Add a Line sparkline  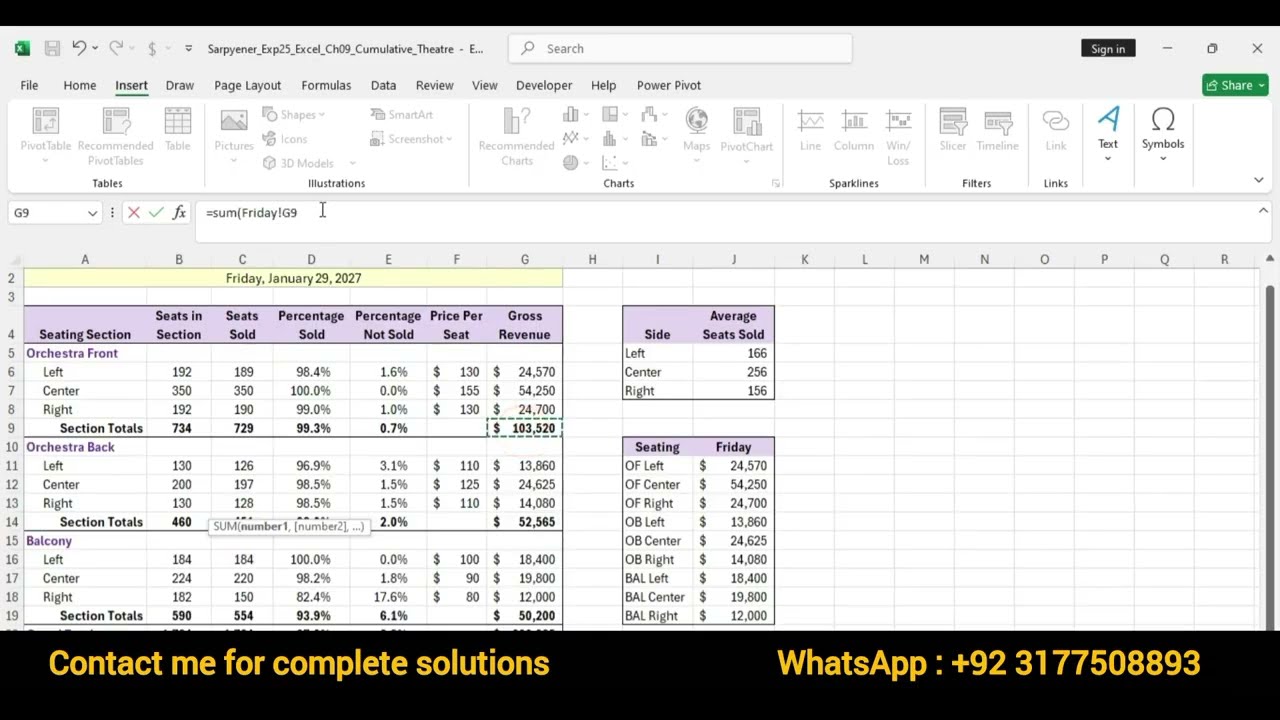[810, 130]
